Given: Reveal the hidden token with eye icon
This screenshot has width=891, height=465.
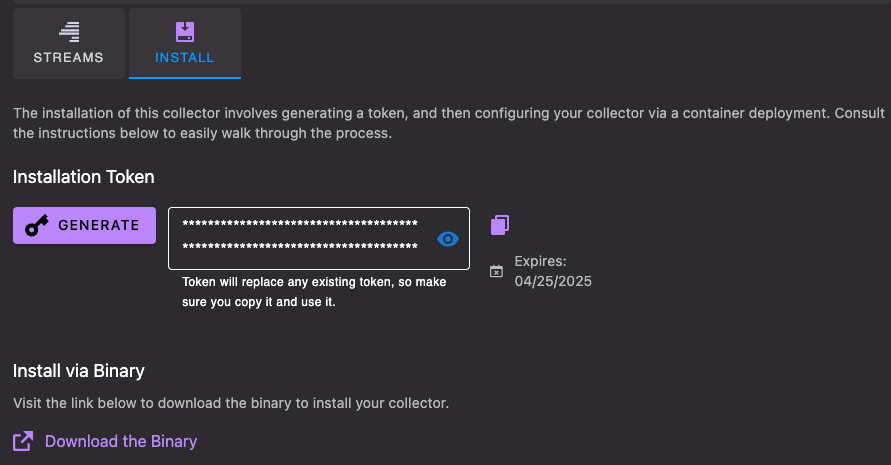Looking at the screenshot, I should click(448, 238).
